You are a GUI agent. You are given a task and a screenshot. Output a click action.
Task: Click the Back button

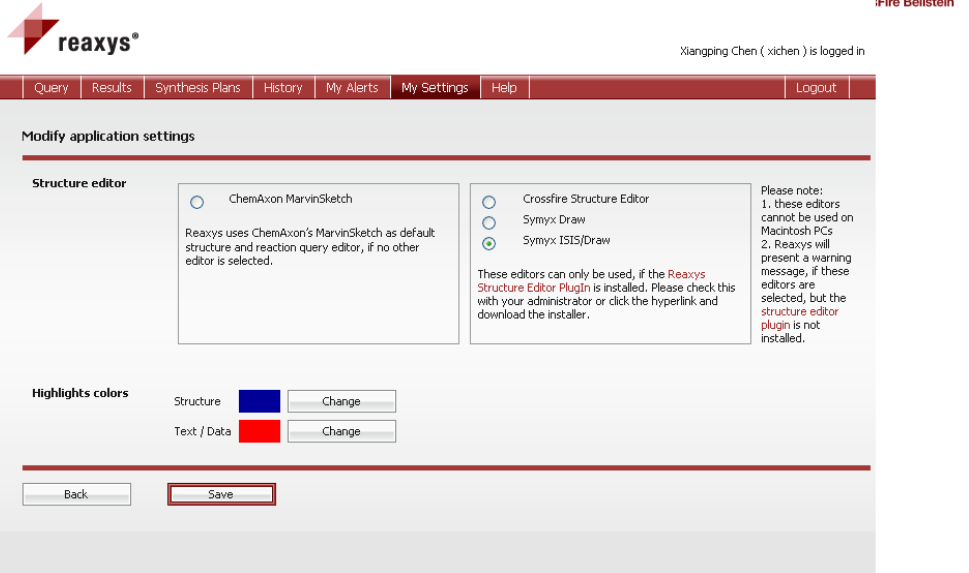pyautogui.click(x=77, y=494)
